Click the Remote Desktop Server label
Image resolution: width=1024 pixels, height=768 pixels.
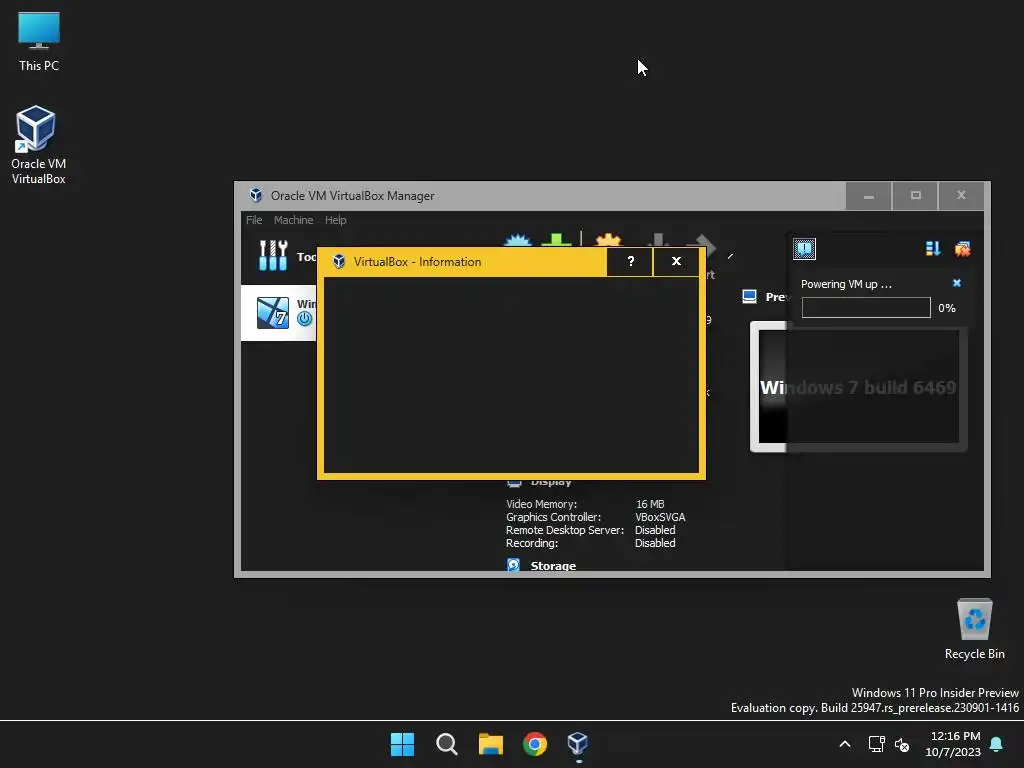(565, 530)
